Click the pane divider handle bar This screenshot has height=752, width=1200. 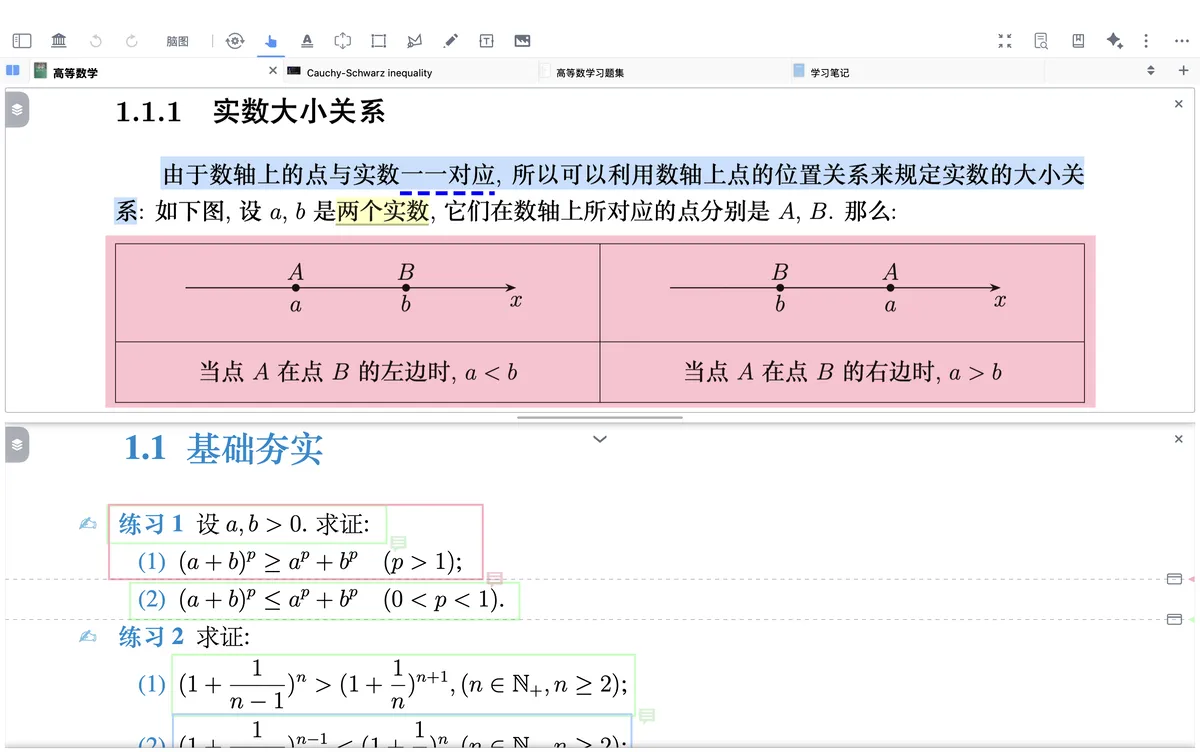tap(600, 417)
